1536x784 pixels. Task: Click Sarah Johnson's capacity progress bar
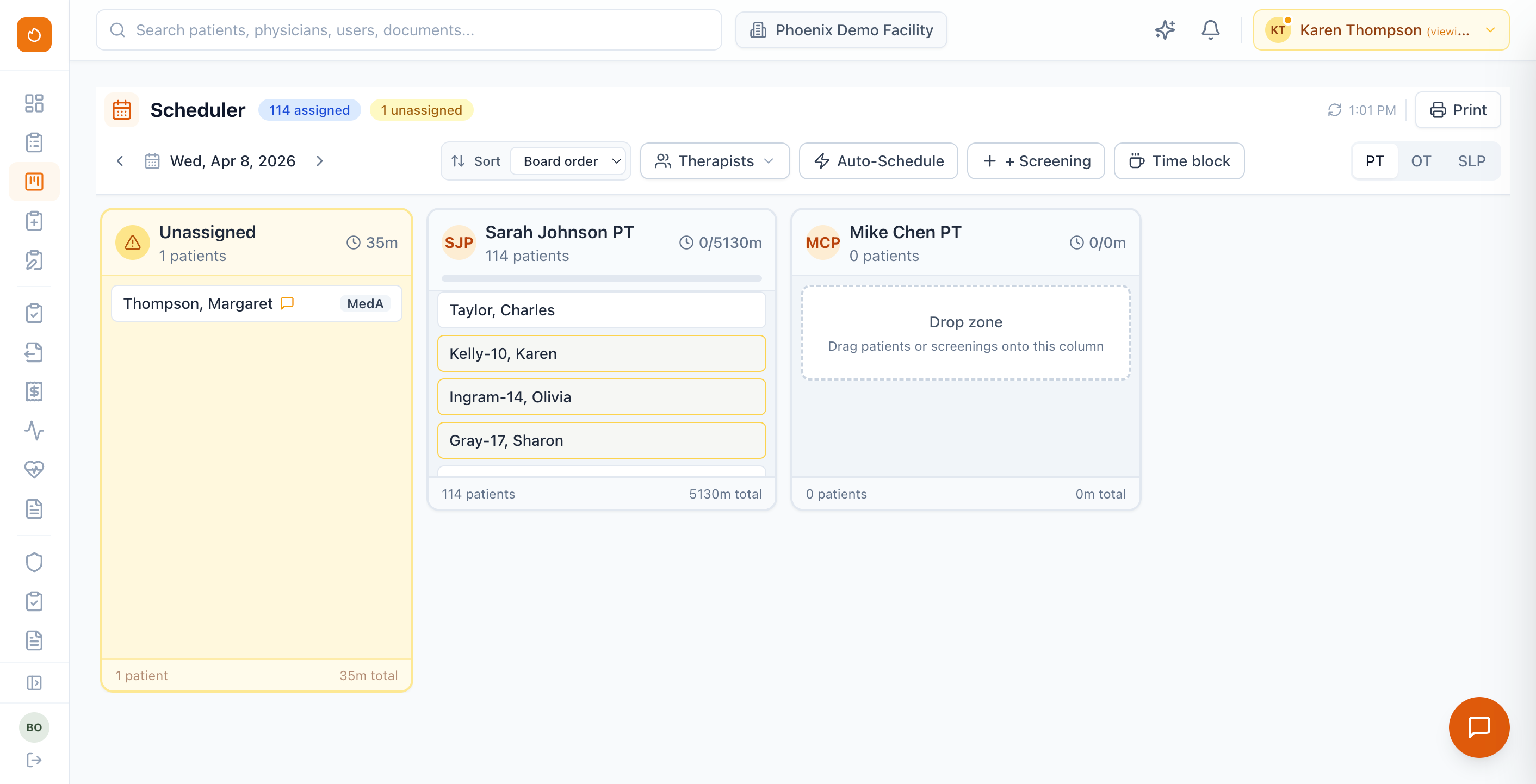pyautogui.click(x=601, y=278)
